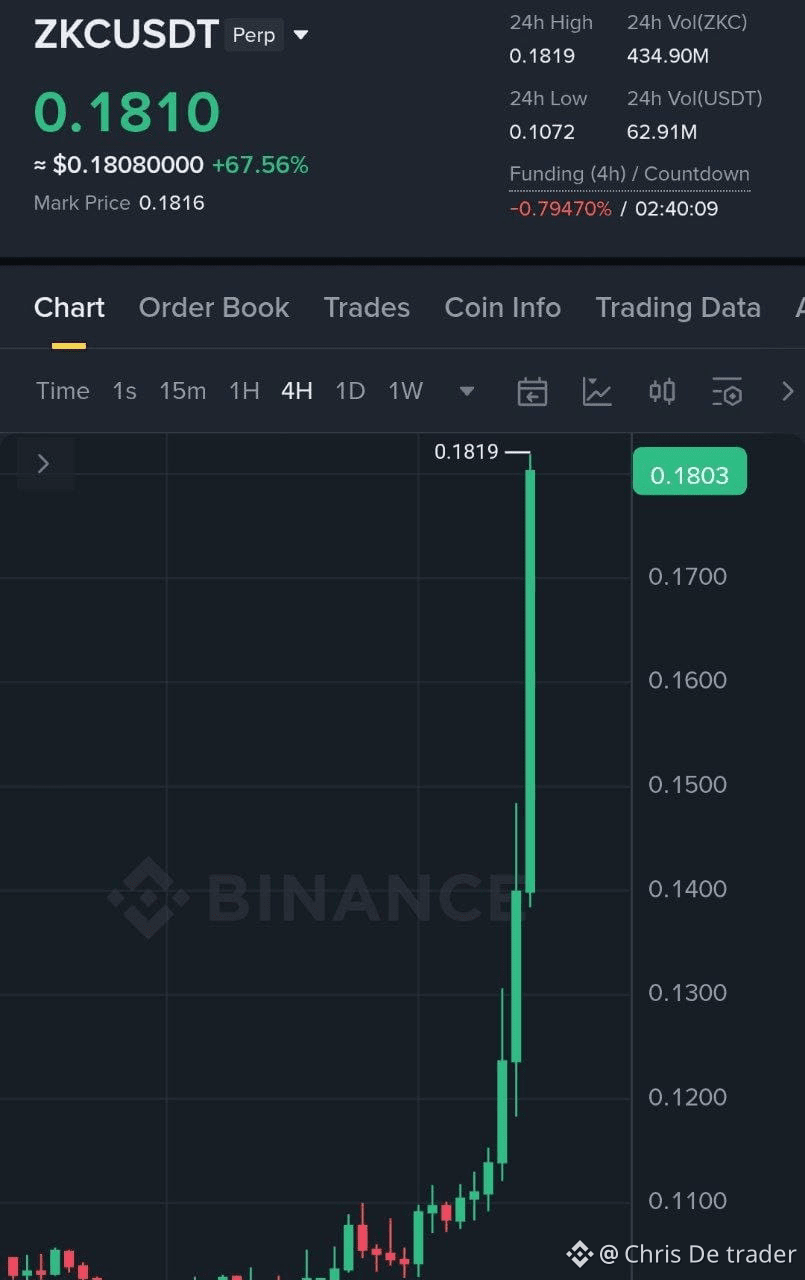805x1280 pixels.
Task: Switch to the 1D interval
Action: point(350,391)
